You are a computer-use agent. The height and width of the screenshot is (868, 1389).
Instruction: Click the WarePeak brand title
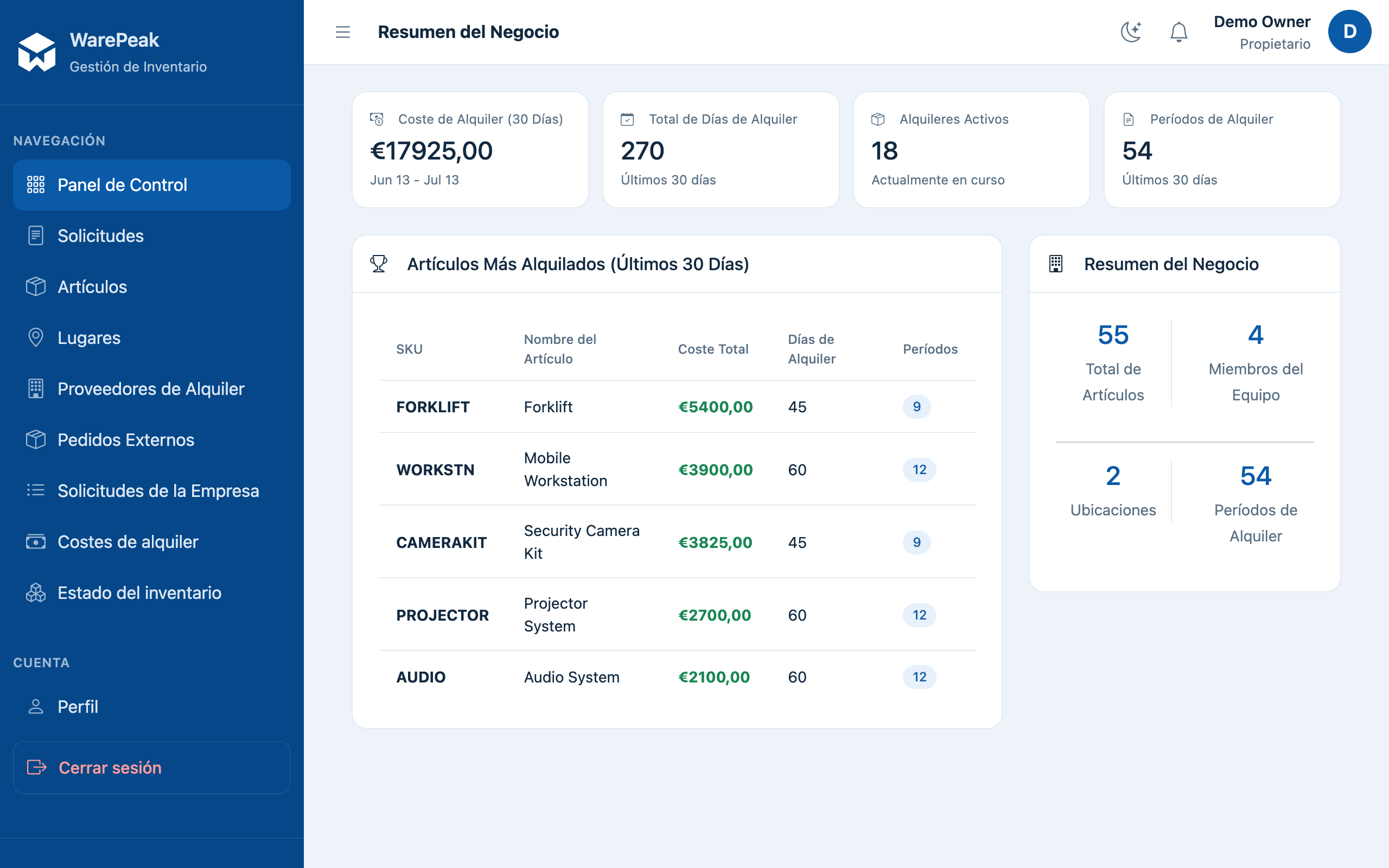[114, 40]
